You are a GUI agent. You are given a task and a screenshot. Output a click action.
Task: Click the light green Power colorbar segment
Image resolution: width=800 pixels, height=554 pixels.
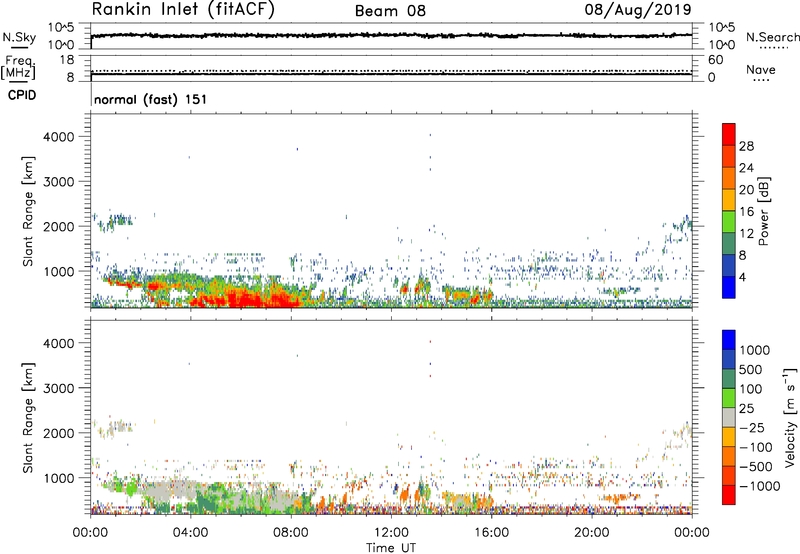pos(729,221)
